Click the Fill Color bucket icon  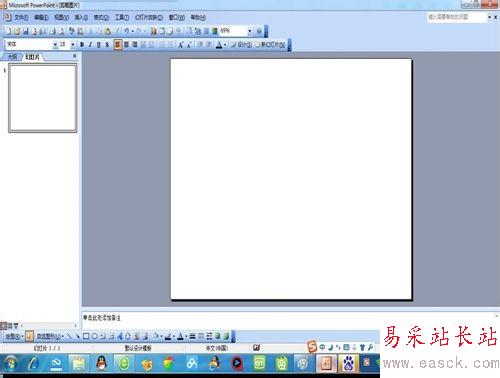click(155, 336)
